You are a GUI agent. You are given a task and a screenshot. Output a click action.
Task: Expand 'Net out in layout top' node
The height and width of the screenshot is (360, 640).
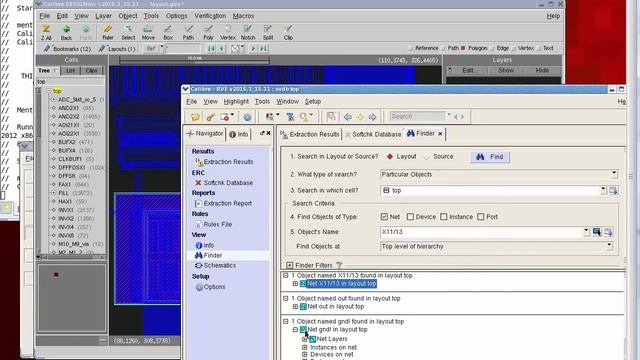tap(295, 307)
